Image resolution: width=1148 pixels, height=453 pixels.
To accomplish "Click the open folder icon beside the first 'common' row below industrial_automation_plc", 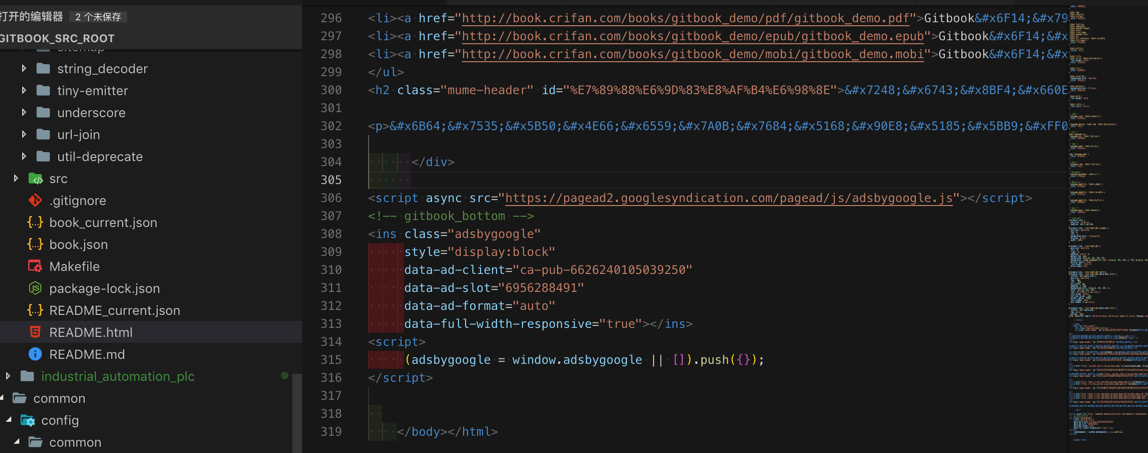I will (20, 398).
